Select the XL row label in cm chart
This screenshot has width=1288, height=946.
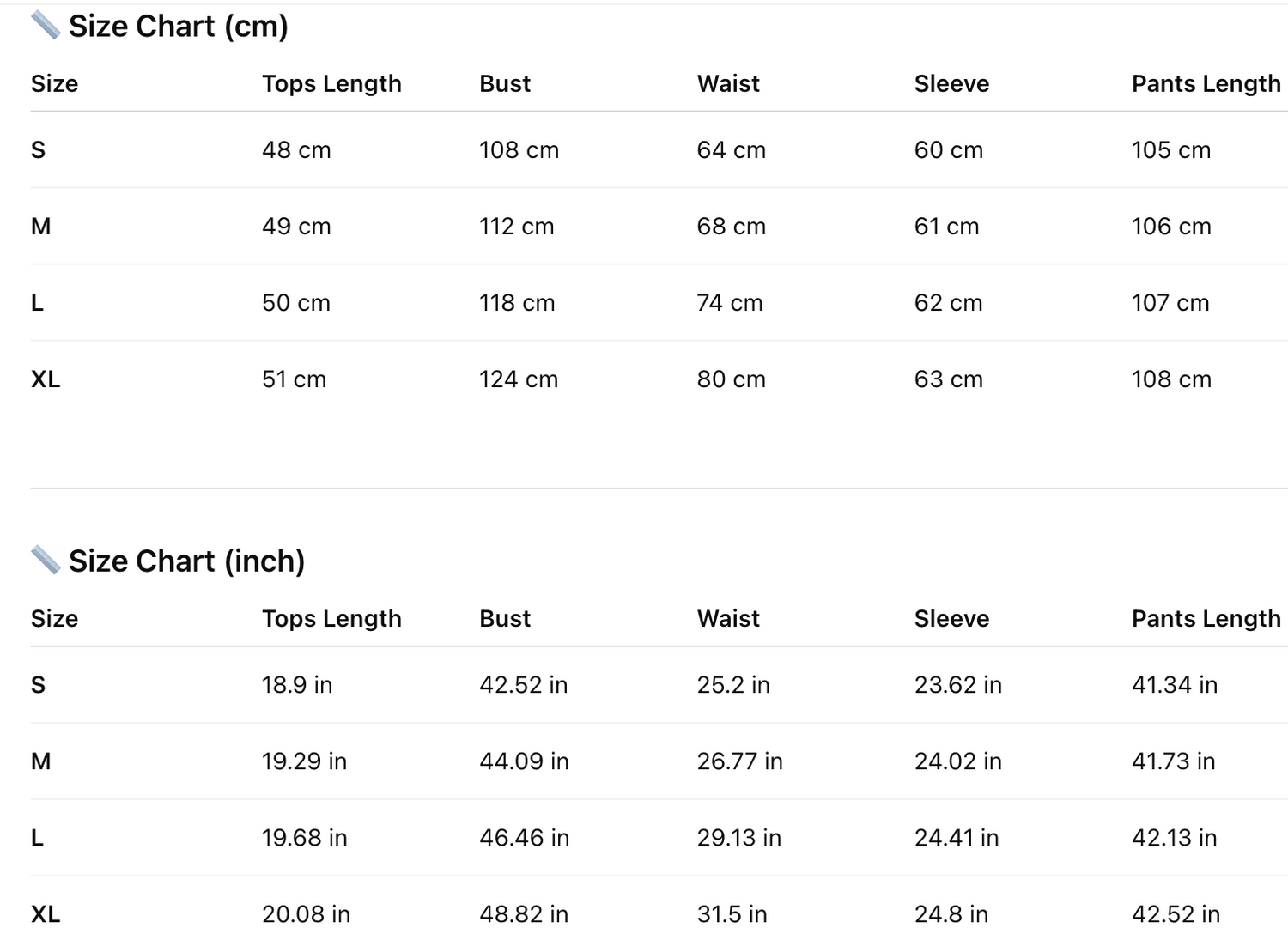46,379
